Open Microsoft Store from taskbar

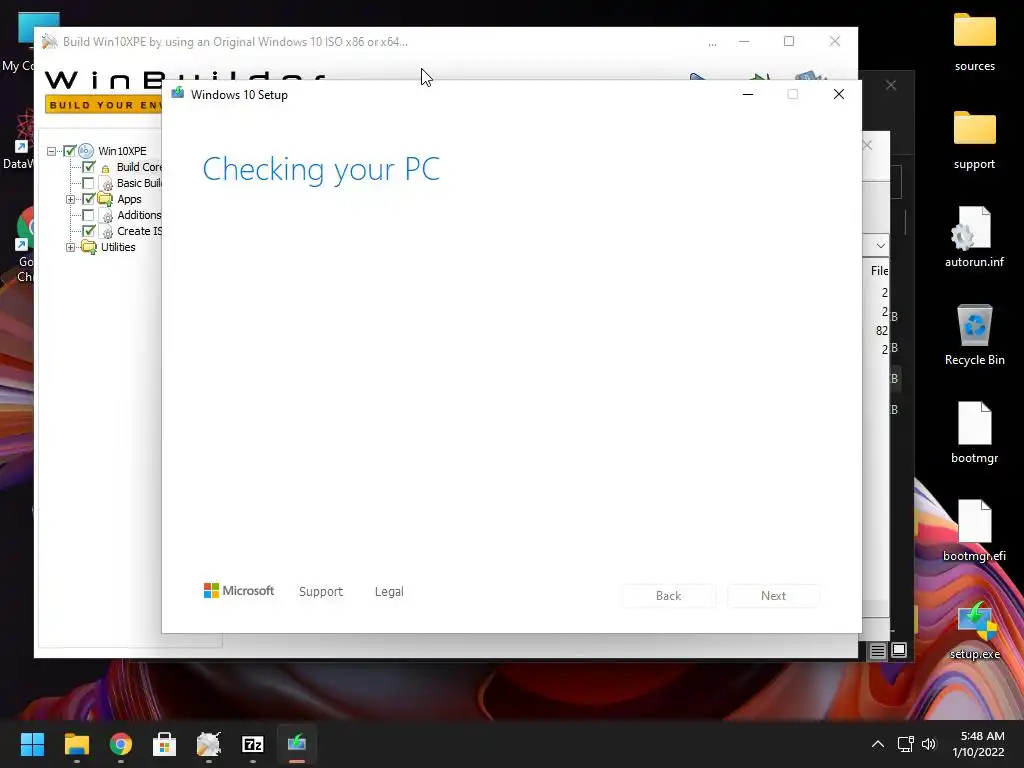[x=165, y=744]
